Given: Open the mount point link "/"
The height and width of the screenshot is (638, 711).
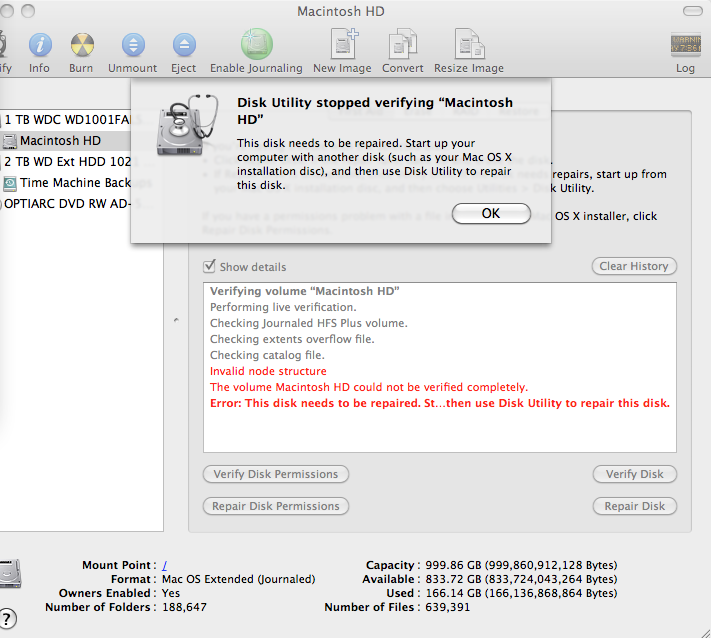Looking at the screenshot, I should pos(165,565).
